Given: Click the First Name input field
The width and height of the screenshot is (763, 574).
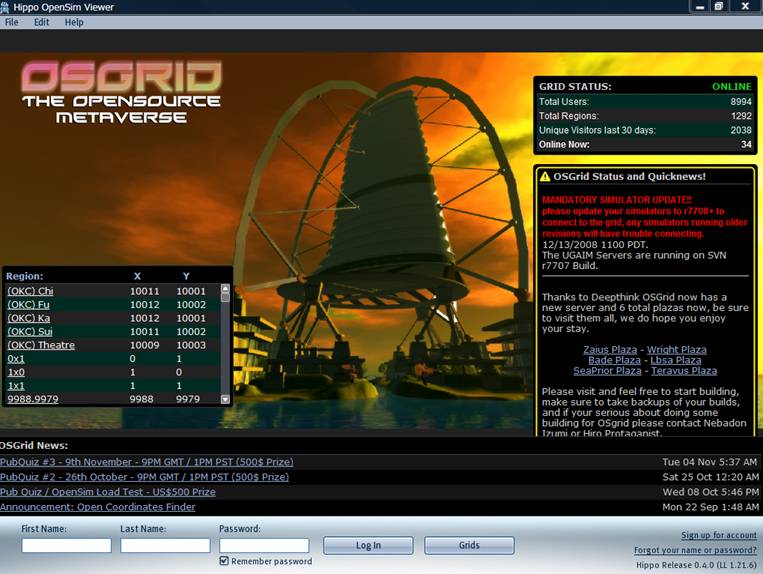Looking at the screenshot, I should [x=67, y=545].
